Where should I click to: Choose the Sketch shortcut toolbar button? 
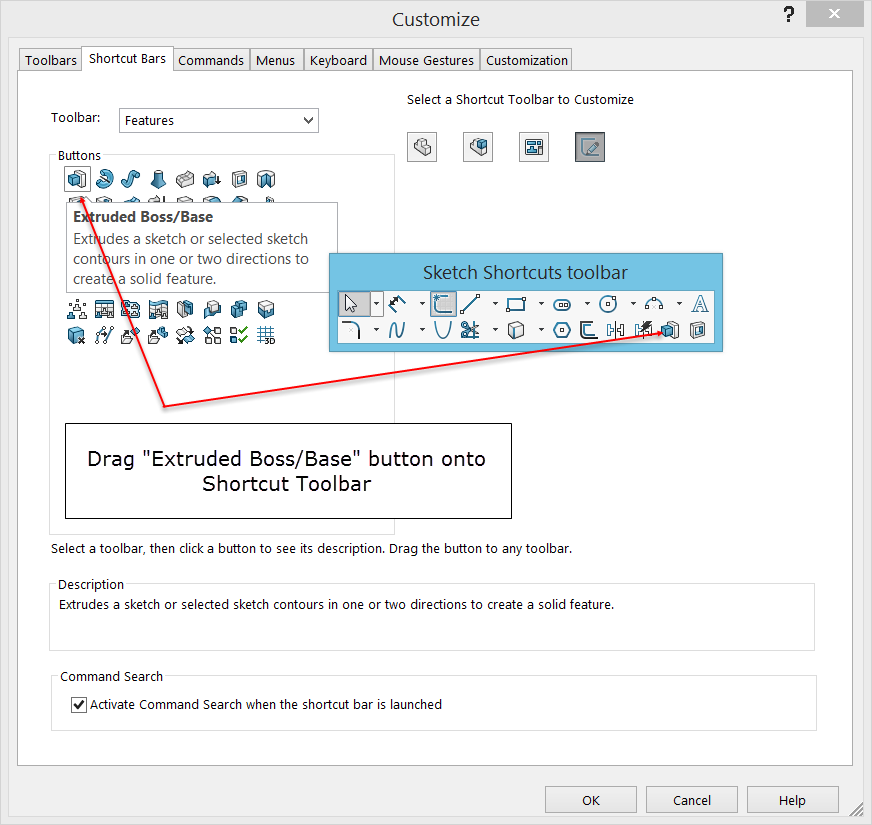click(590, 147)
